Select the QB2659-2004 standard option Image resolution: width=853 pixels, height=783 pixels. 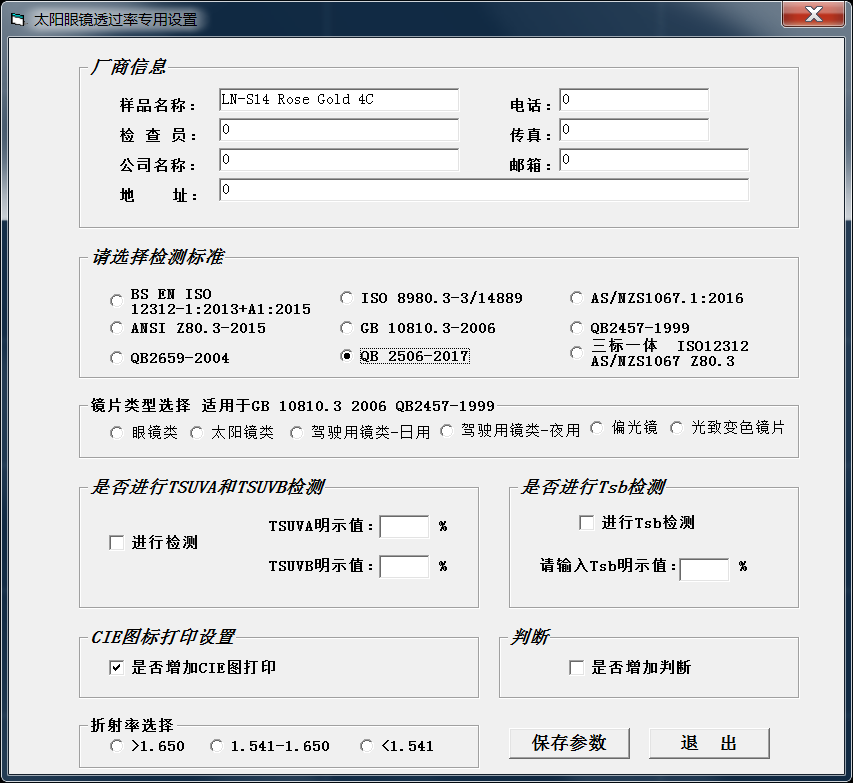[x=117, y=358]
